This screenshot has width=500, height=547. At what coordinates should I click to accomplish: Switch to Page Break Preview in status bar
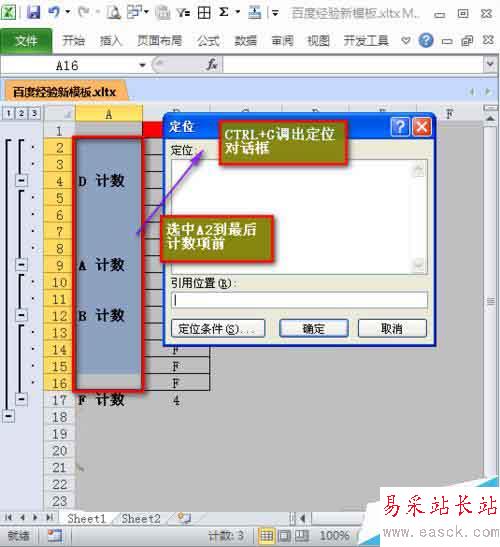point(301,535)
